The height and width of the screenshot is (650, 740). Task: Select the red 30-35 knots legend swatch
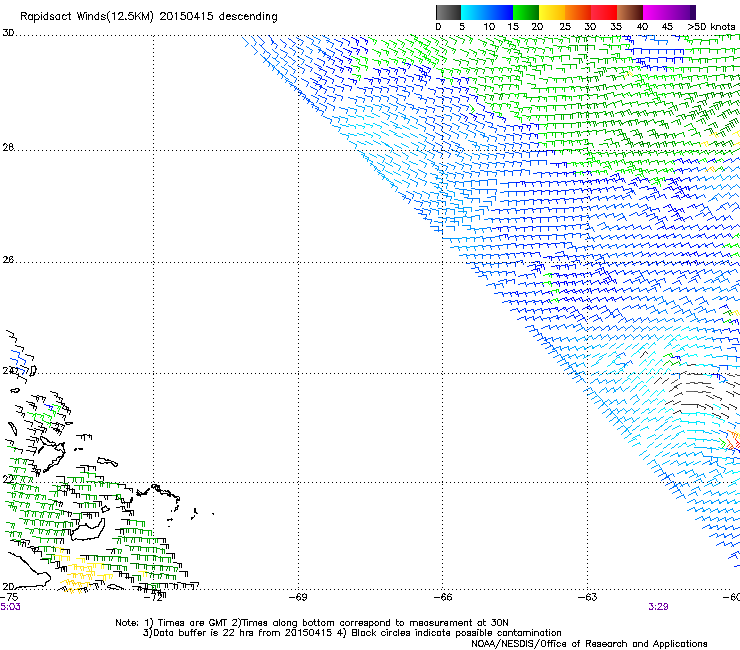(604, 12)
